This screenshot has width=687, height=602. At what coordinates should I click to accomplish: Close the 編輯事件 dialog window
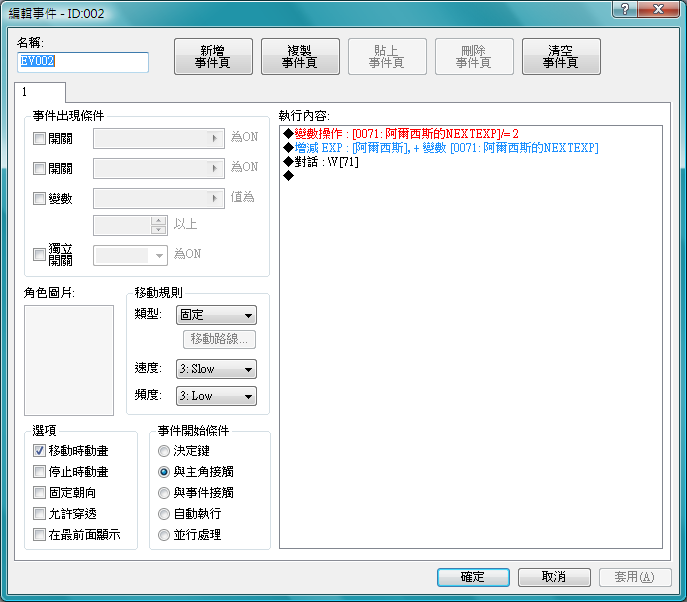(659, 9)
